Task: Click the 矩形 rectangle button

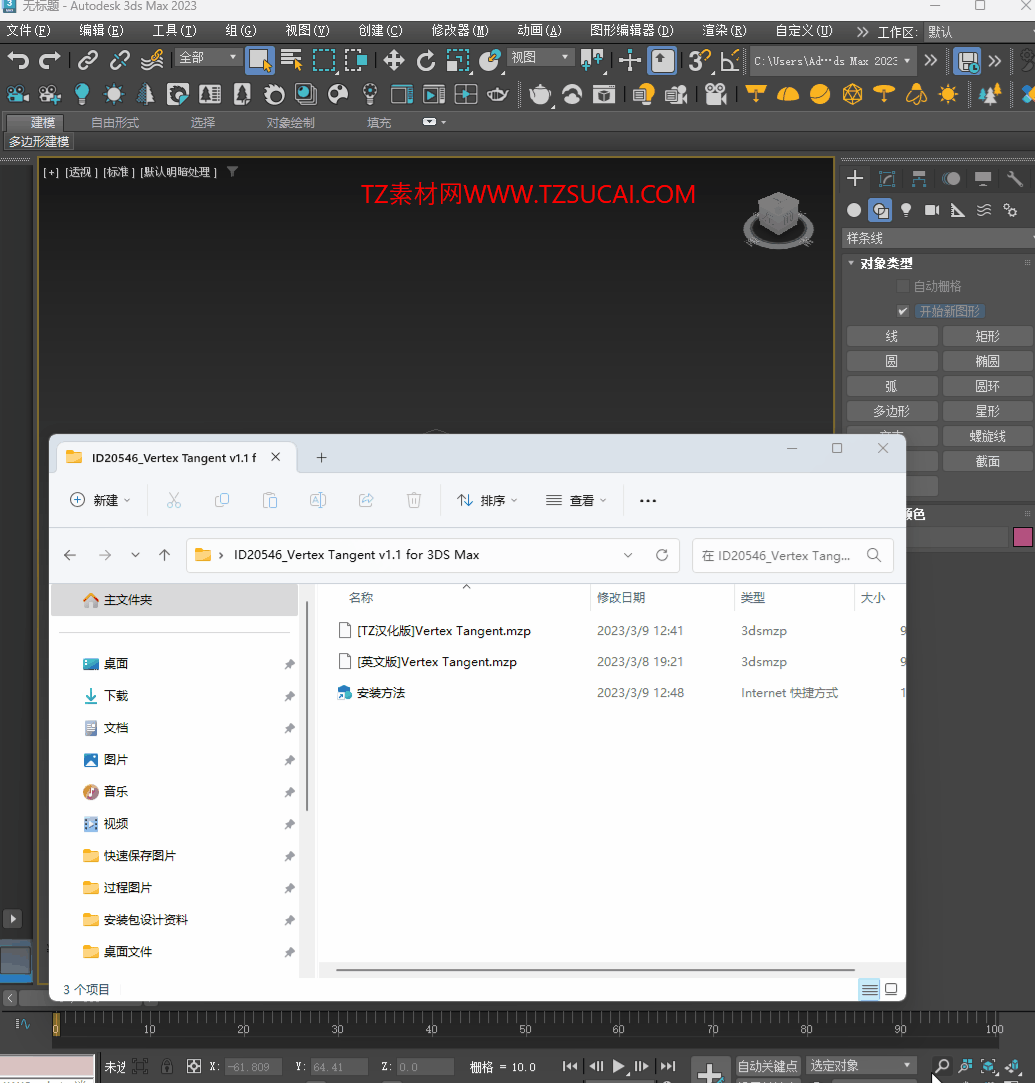Action: 987,336
